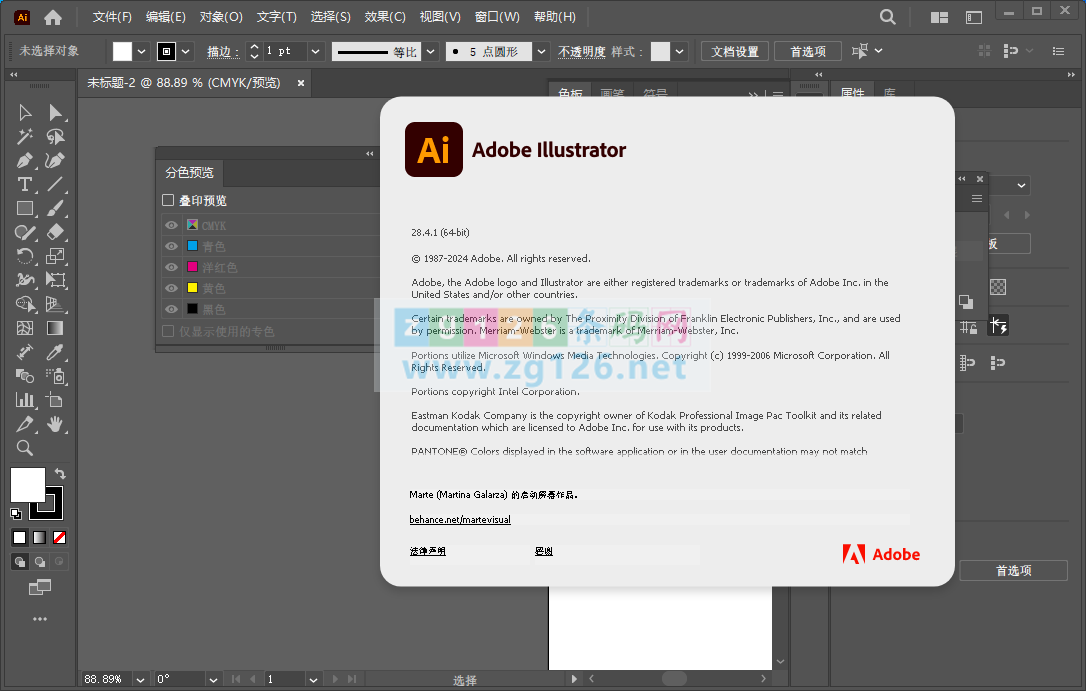Open 5 点圆形 brush dropdown
Viewport: 1086px width, 691px height.
pyautogui.click(x=542, y=51)
